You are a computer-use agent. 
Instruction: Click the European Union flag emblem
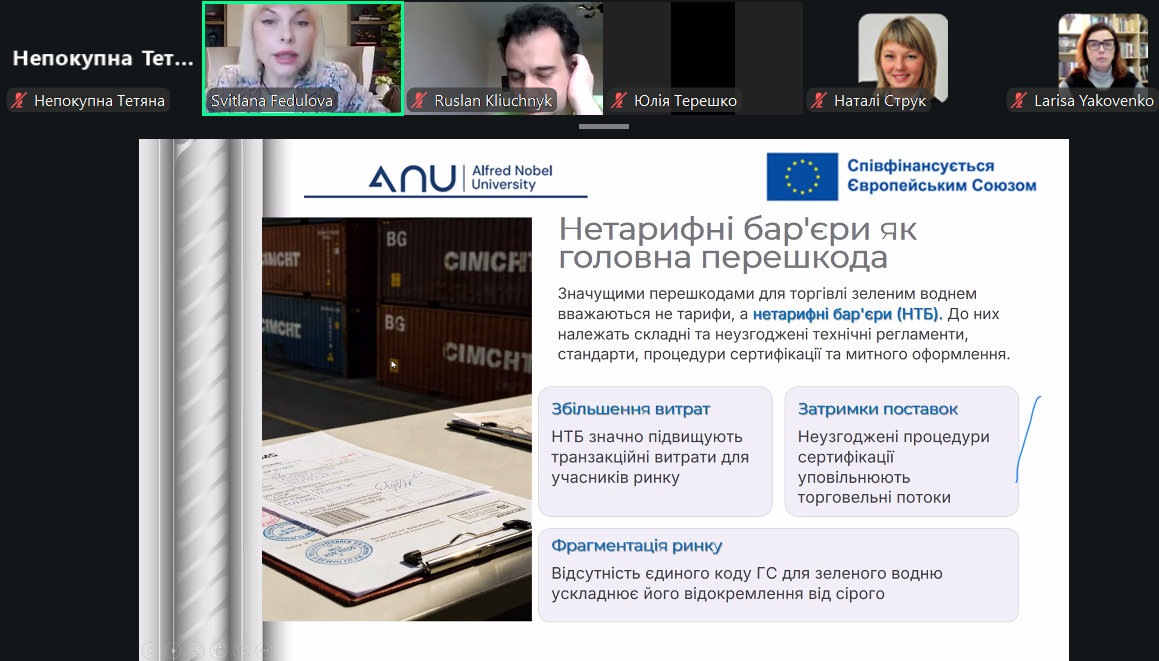coord(802,177)
